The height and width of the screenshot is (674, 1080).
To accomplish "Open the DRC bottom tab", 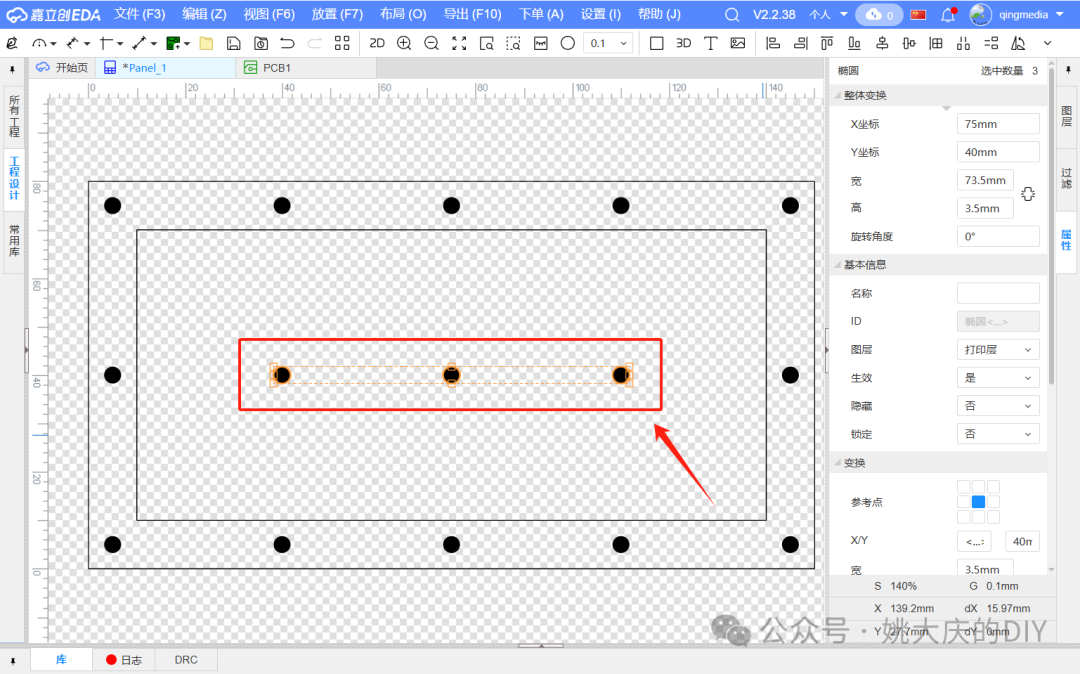I will [186, 660].
